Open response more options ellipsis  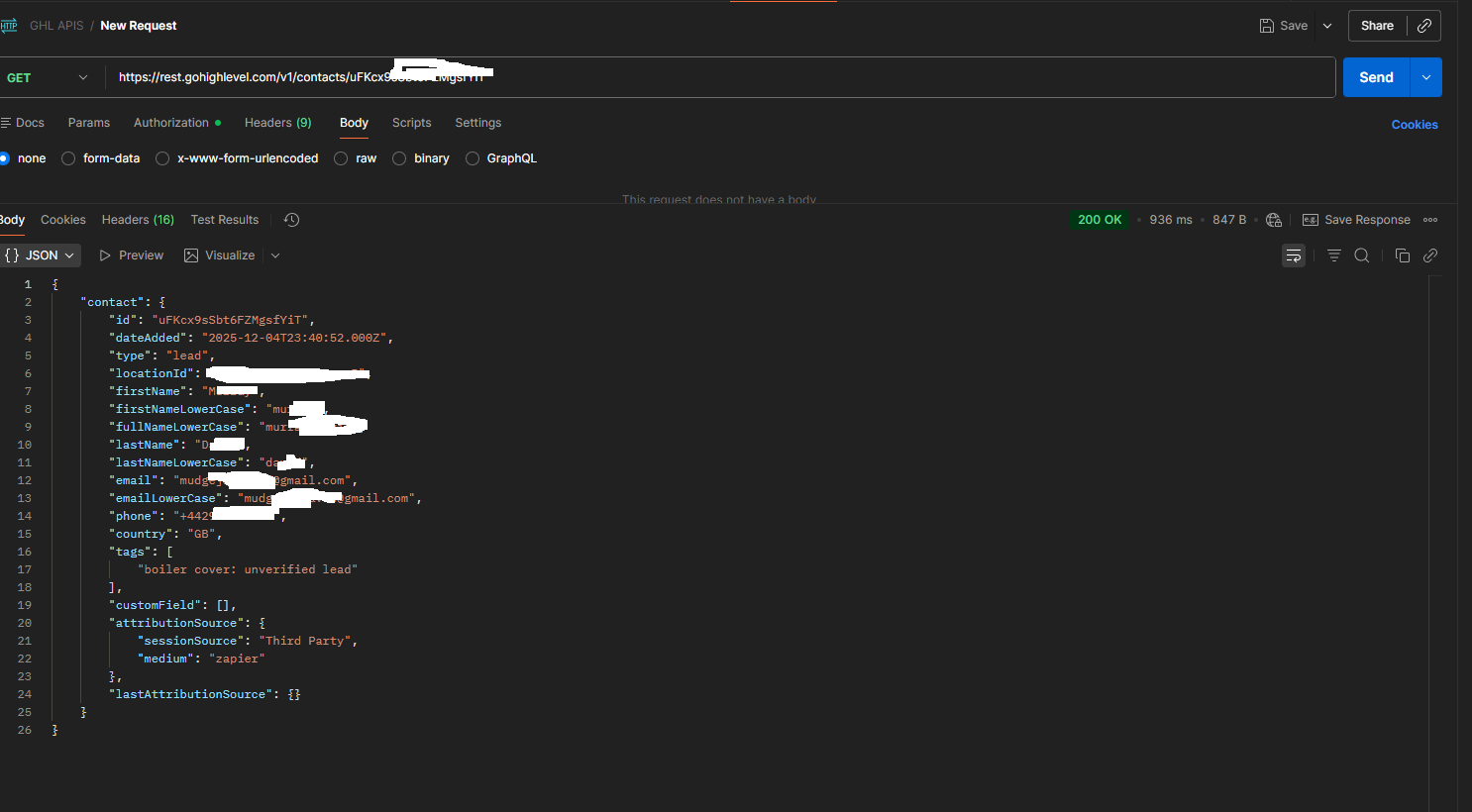click(x=1430, y=220)
